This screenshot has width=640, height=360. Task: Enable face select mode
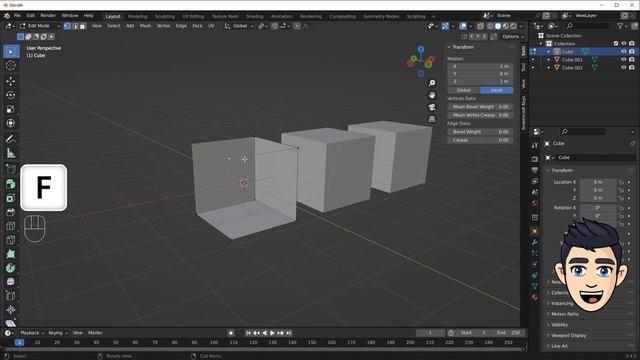click(83, 26)
